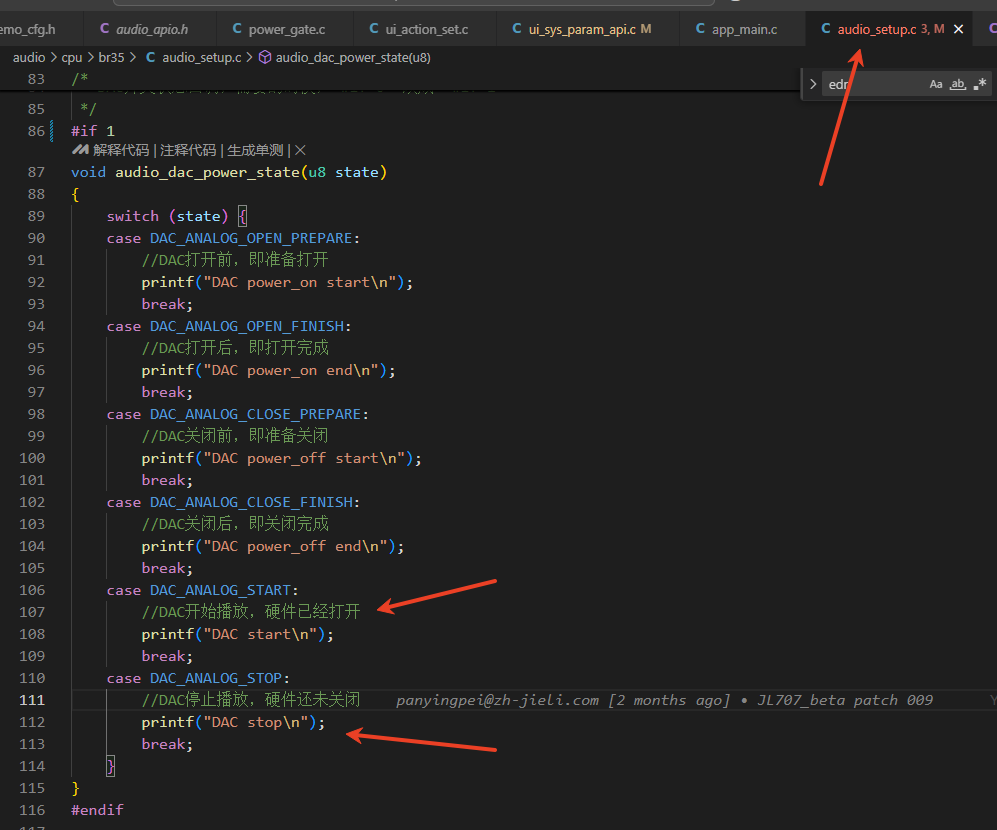Click 'DAC_ANALOG_CLOSE_PREPARE' case label
This screenshot has height=830, width=997.
click(x=256, y=414)
